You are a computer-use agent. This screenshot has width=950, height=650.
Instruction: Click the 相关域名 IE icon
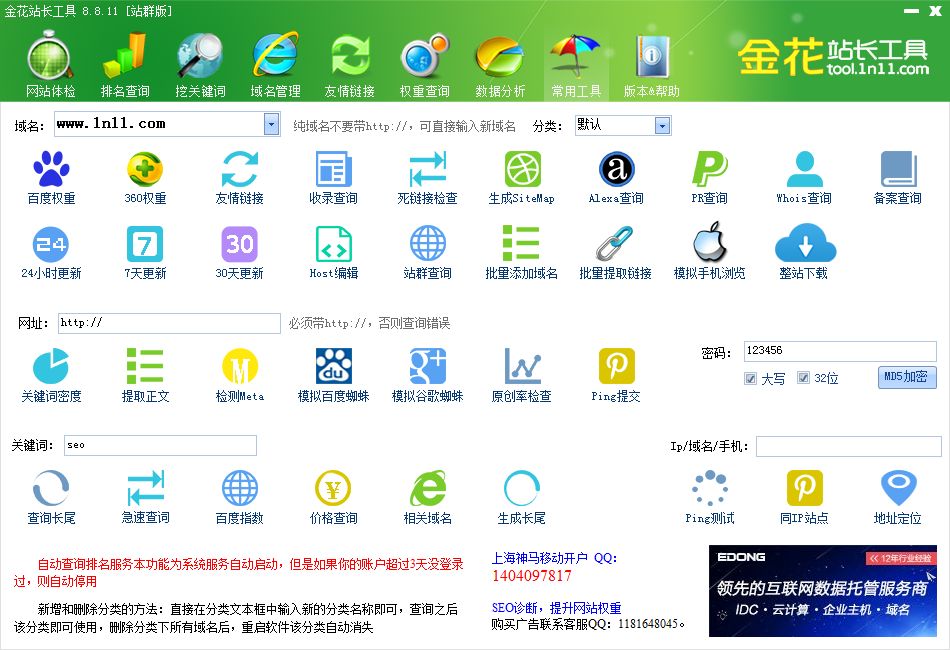[428, 488]
